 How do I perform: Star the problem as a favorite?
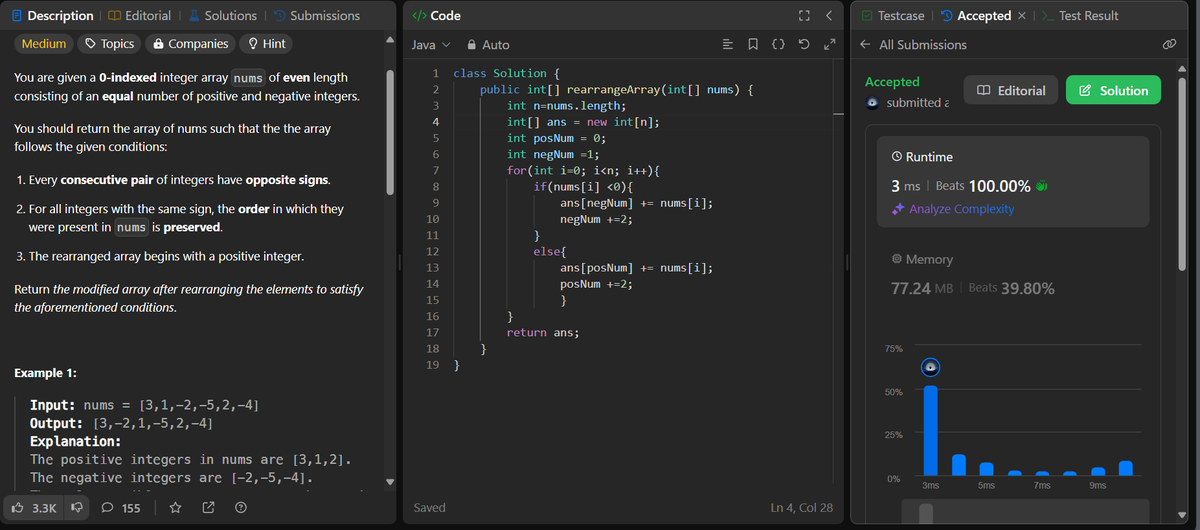(176, 508)
